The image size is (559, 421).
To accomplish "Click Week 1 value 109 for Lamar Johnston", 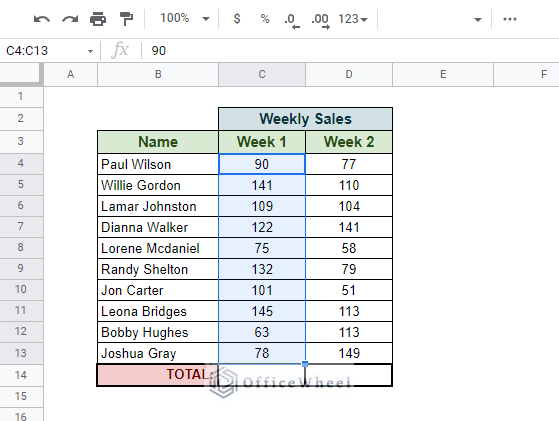I will tap(262, 206).
